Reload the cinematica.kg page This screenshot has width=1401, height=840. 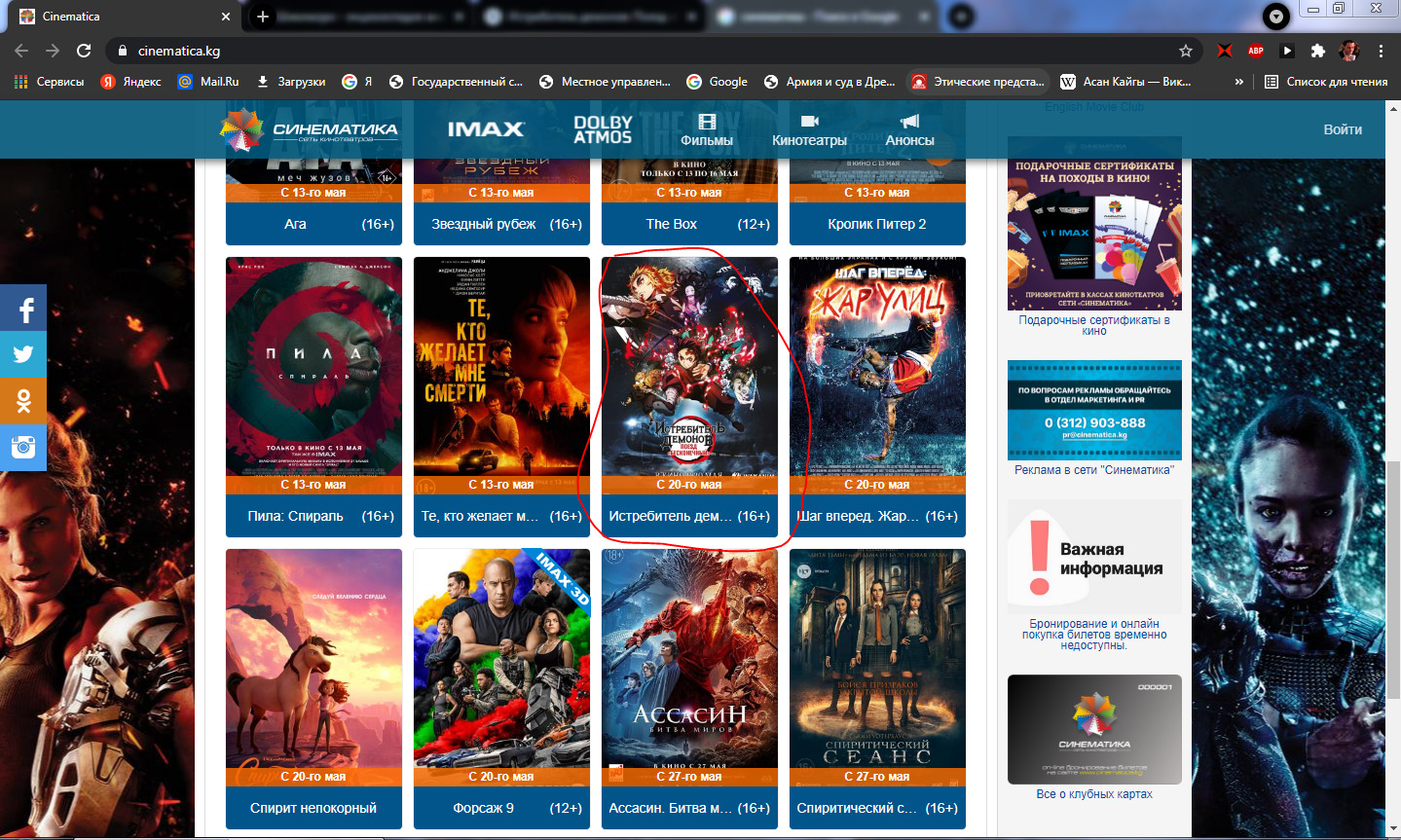point(84,51)
